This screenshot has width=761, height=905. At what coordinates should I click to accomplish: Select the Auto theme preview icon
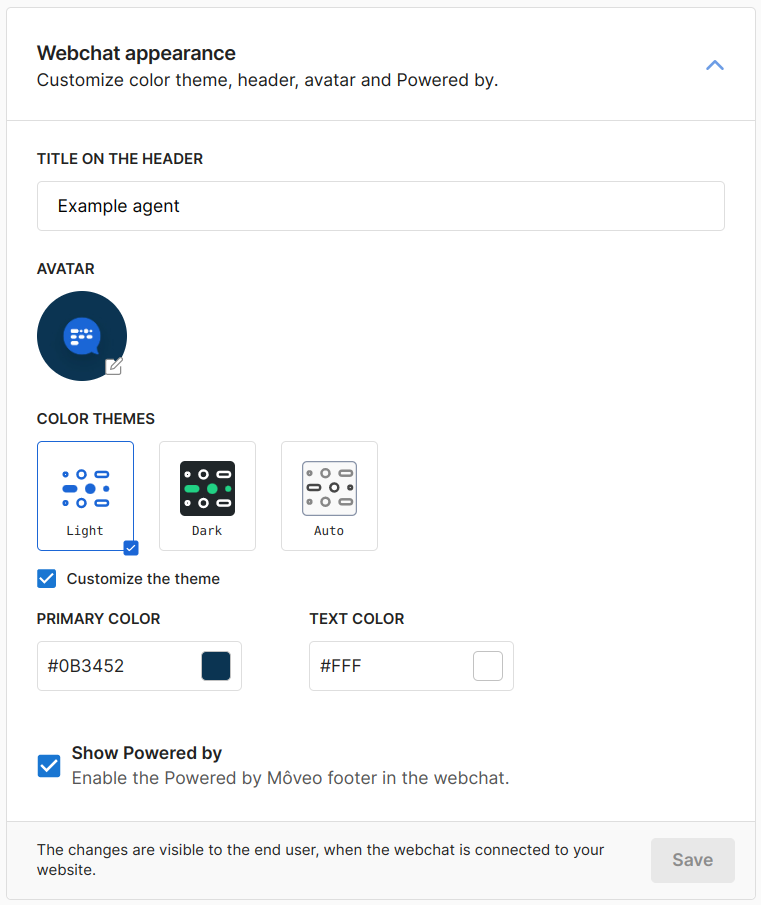tap(329, 488)
